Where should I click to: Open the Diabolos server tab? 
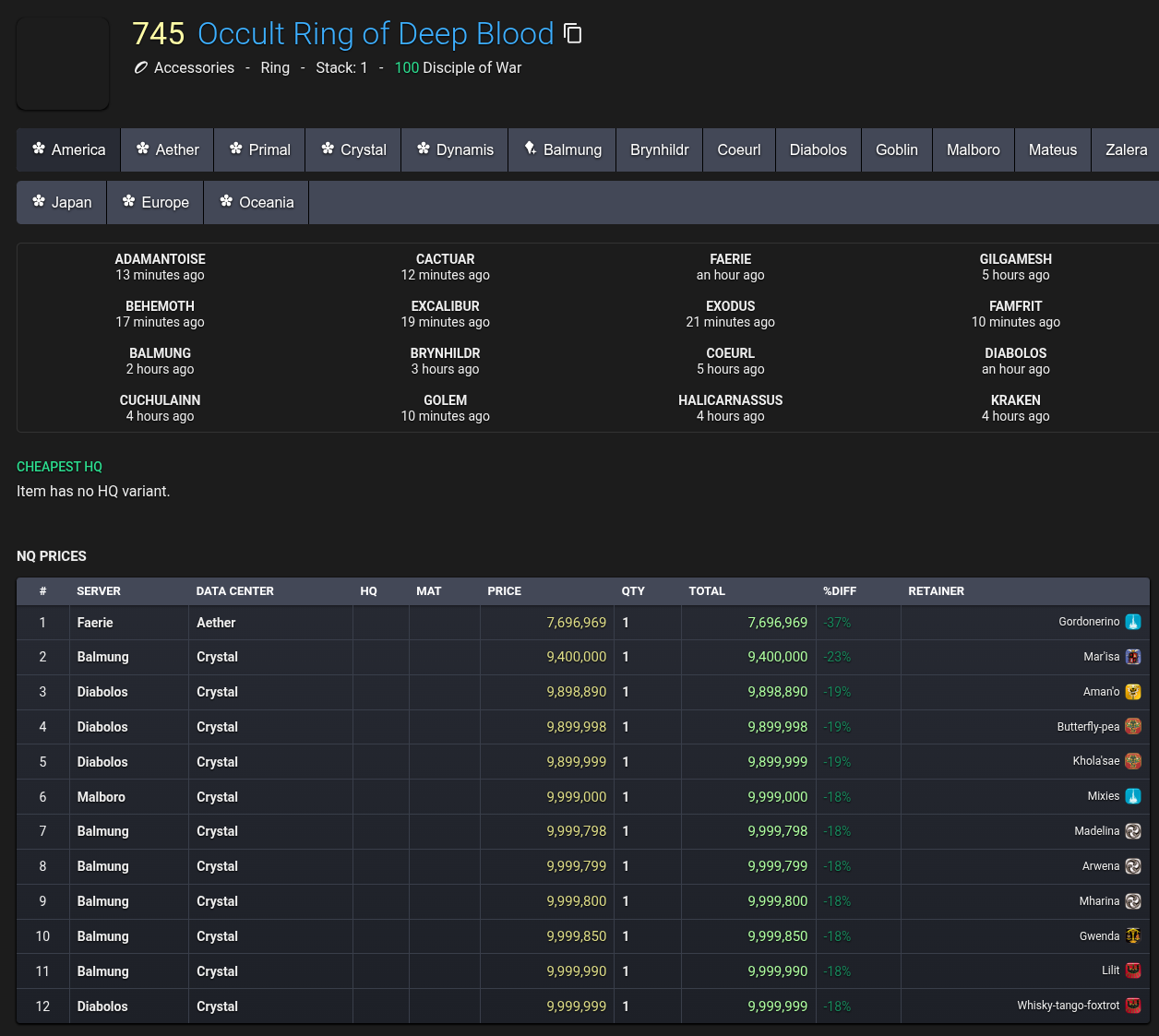pyautogui.click(x=818, y=149)
